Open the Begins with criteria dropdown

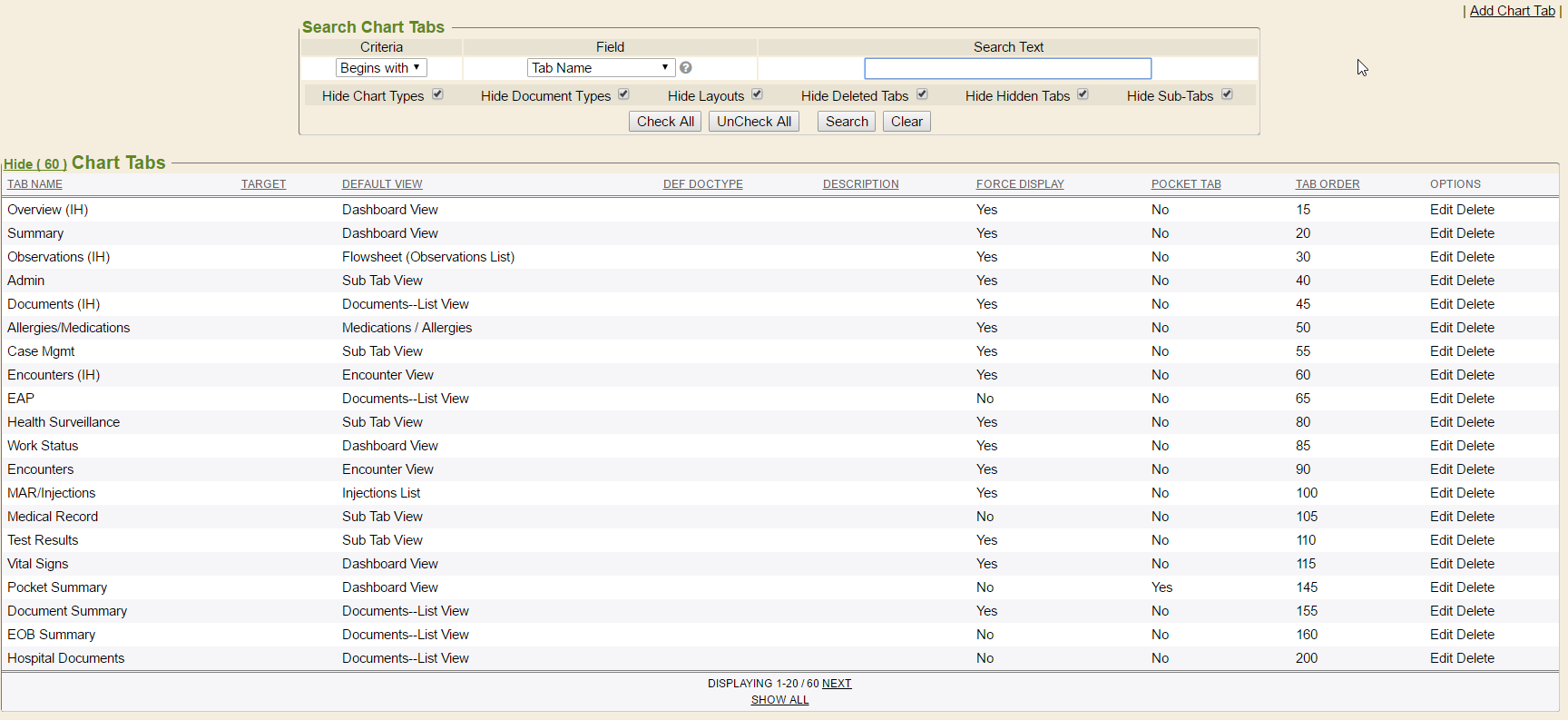(380, 68)
